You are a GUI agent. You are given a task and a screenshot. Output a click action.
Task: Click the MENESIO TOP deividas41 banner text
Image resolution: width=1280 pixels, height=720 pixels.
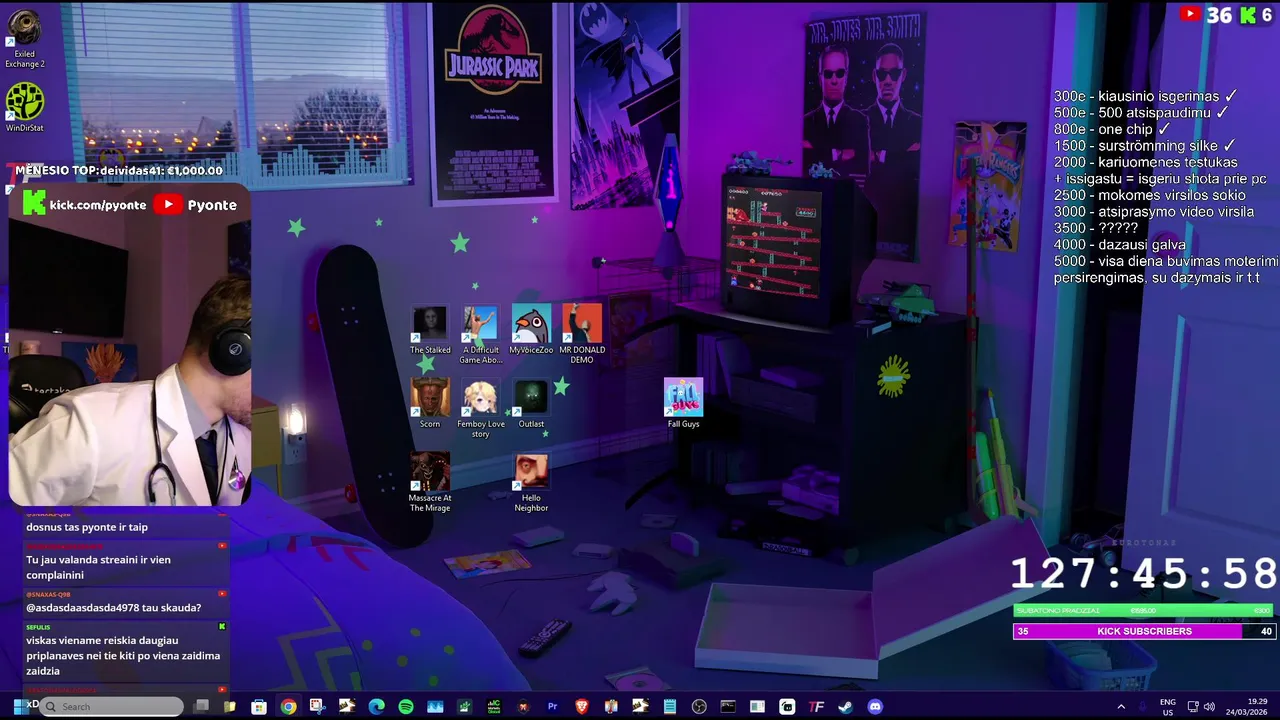pyautogui.click(x=119, y=171)
